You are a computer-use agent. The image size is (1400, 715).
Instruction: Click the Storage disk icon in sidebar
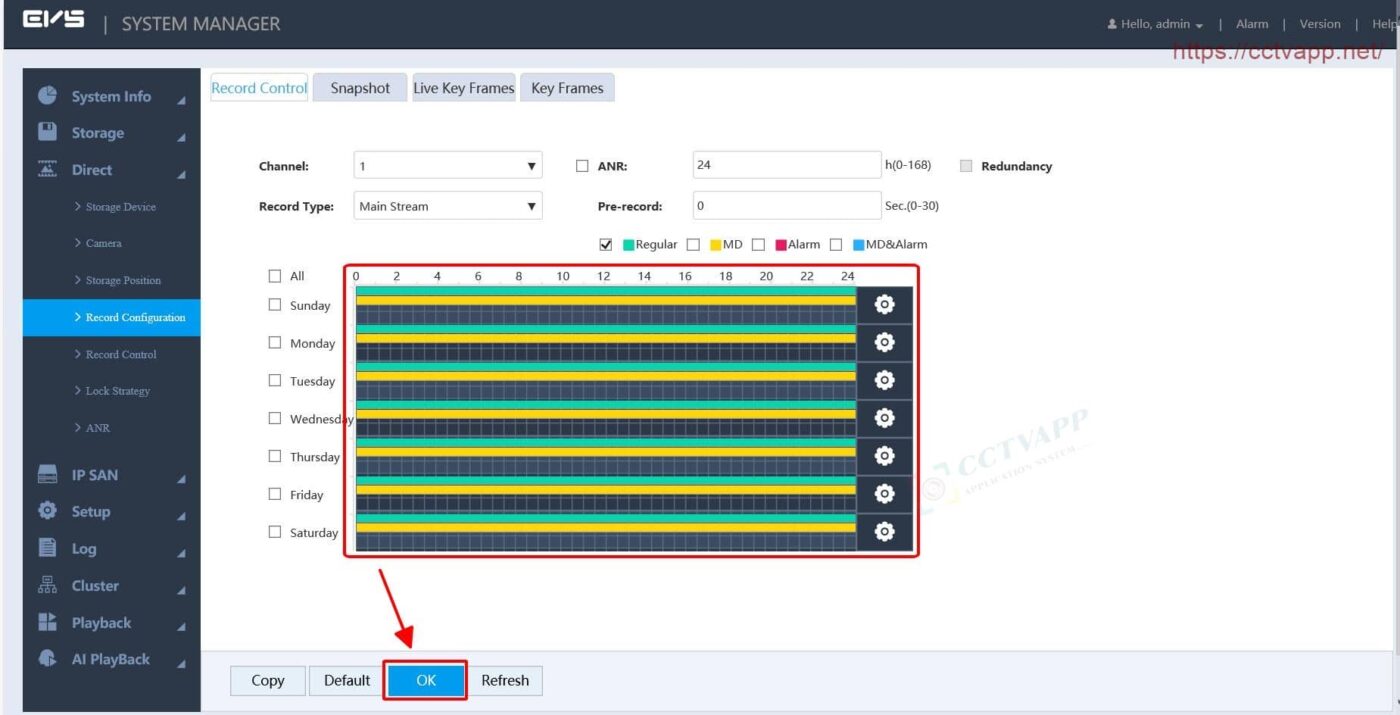coord(47,132)
